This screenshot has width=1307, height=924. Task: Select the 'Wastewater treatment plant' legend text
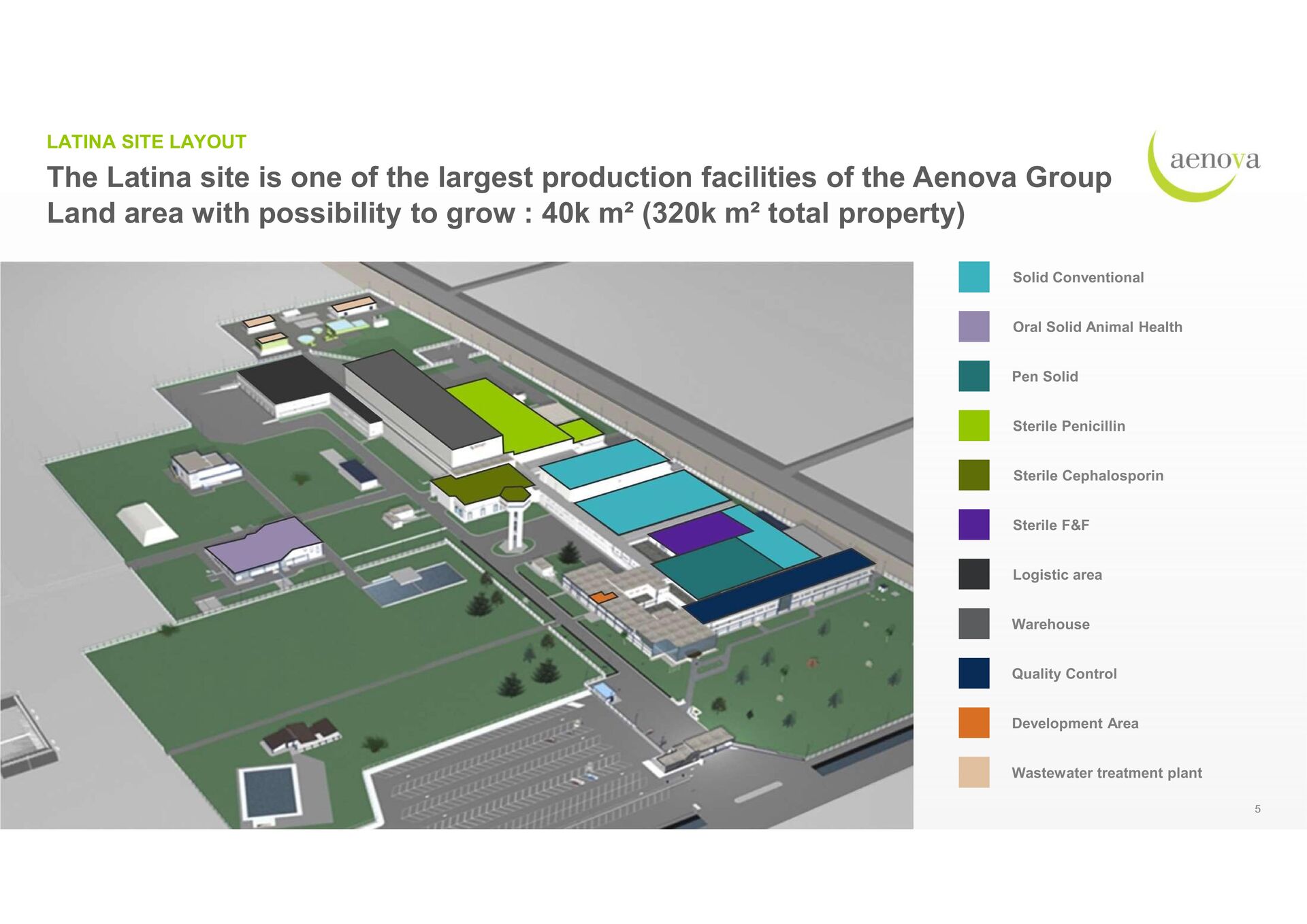(1107, 773)
